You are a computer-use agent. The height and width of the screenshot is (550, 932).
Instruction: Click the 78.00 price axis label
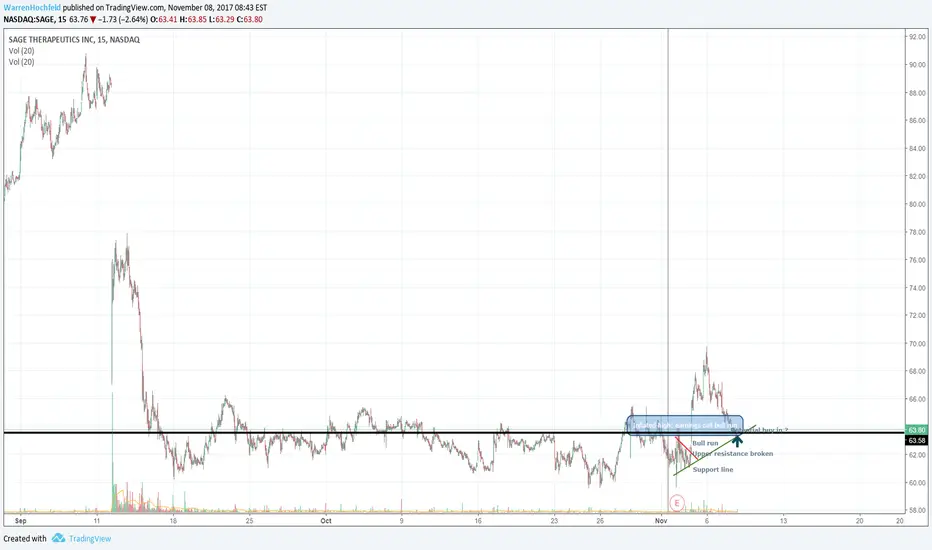[917, 232]
